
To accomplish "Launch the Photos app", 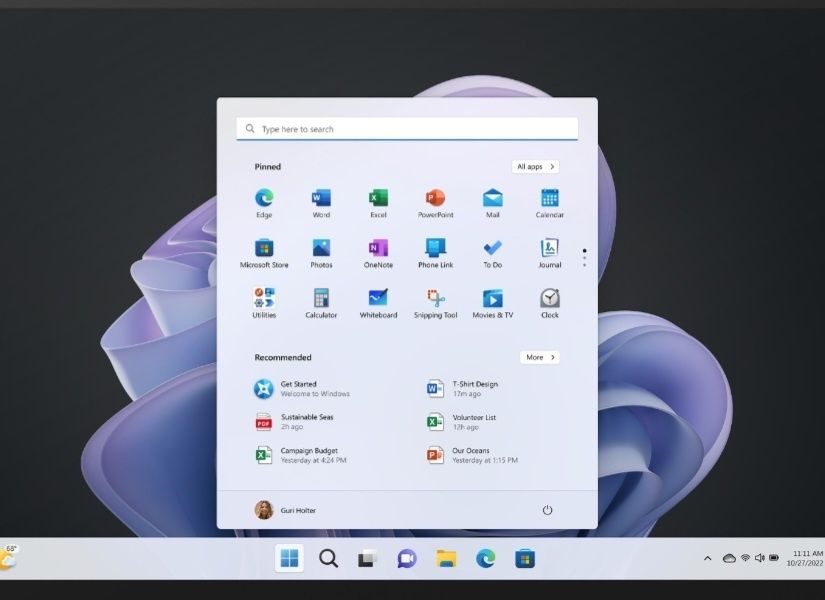I will pyautogui.click(x=321, y=253).
